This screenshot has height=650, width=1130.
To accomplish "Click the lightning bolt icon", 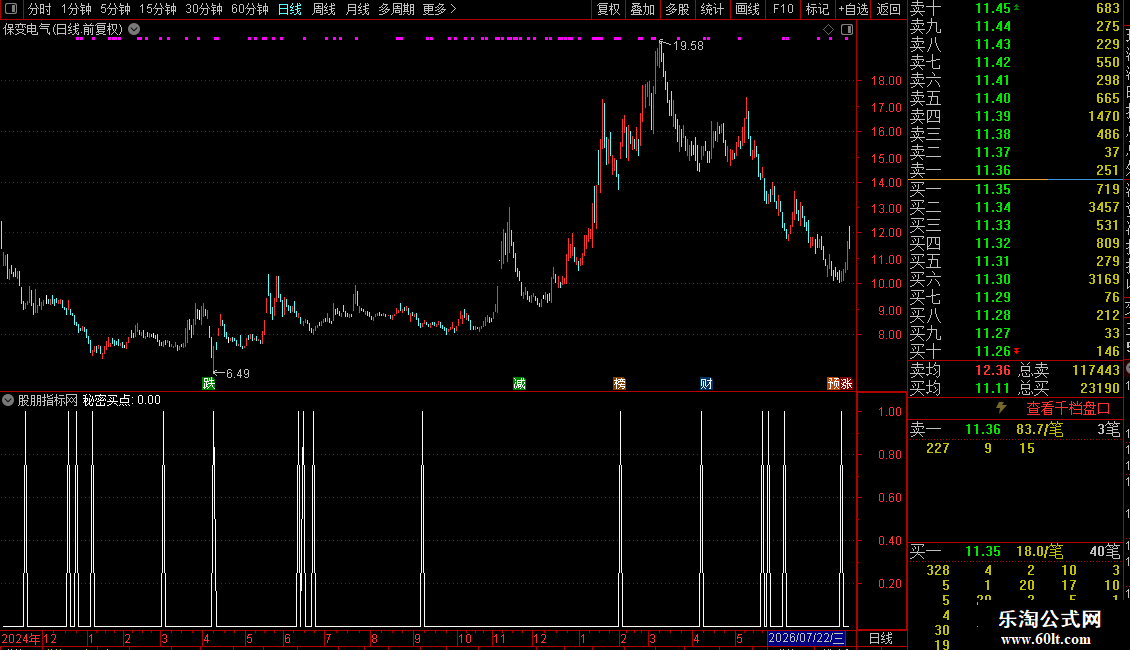I will 1001,408.
